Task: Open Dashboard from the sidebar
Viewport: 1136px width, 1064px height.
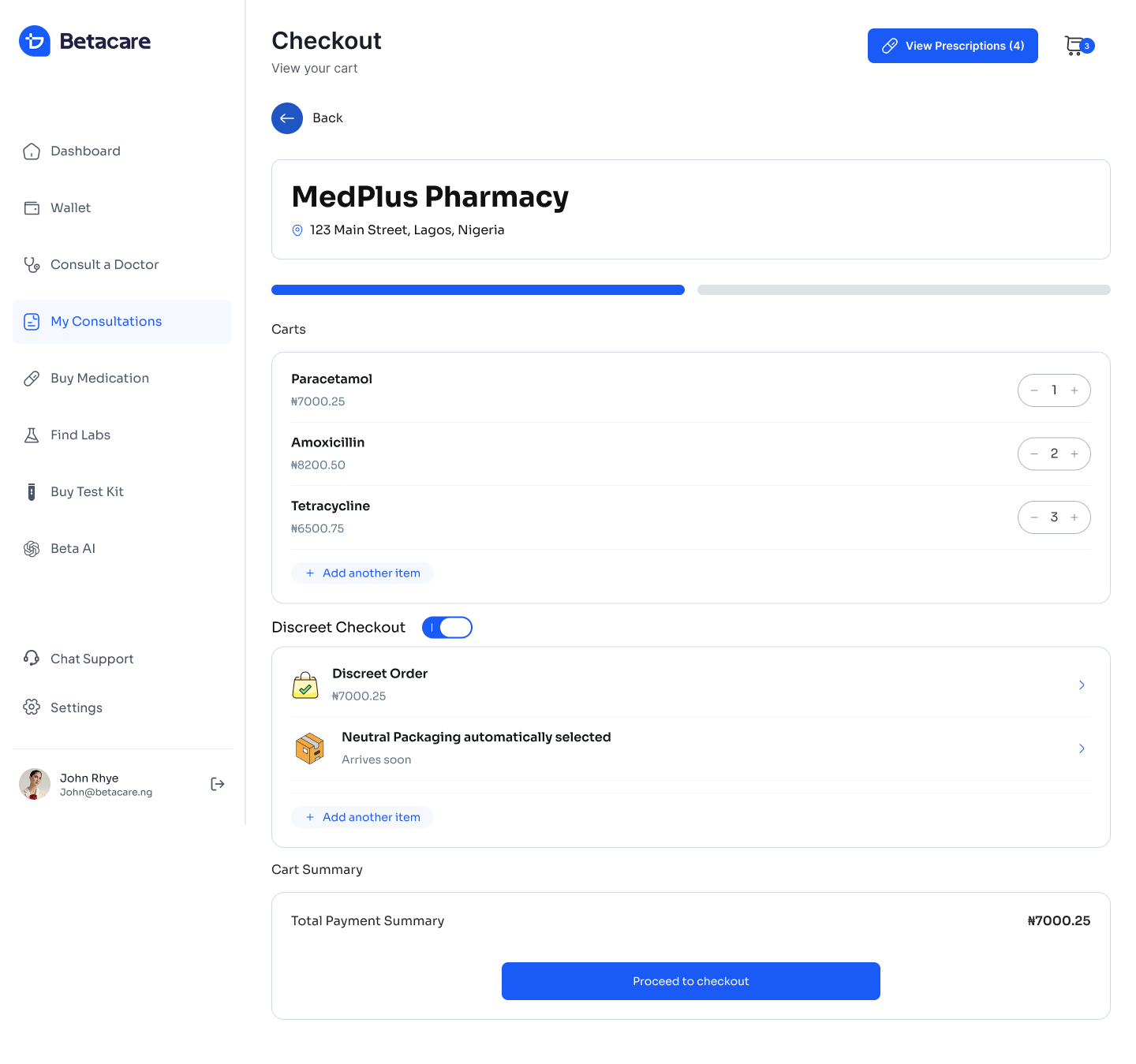Action: point(122,151)
